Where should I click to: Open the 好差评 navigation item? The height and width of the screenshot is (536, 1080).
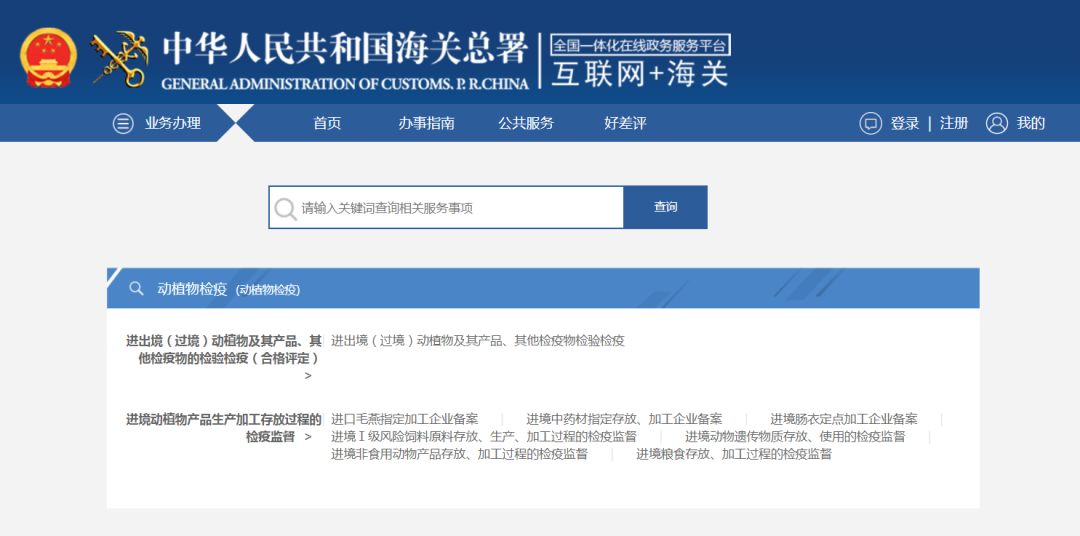click(625, 124)
